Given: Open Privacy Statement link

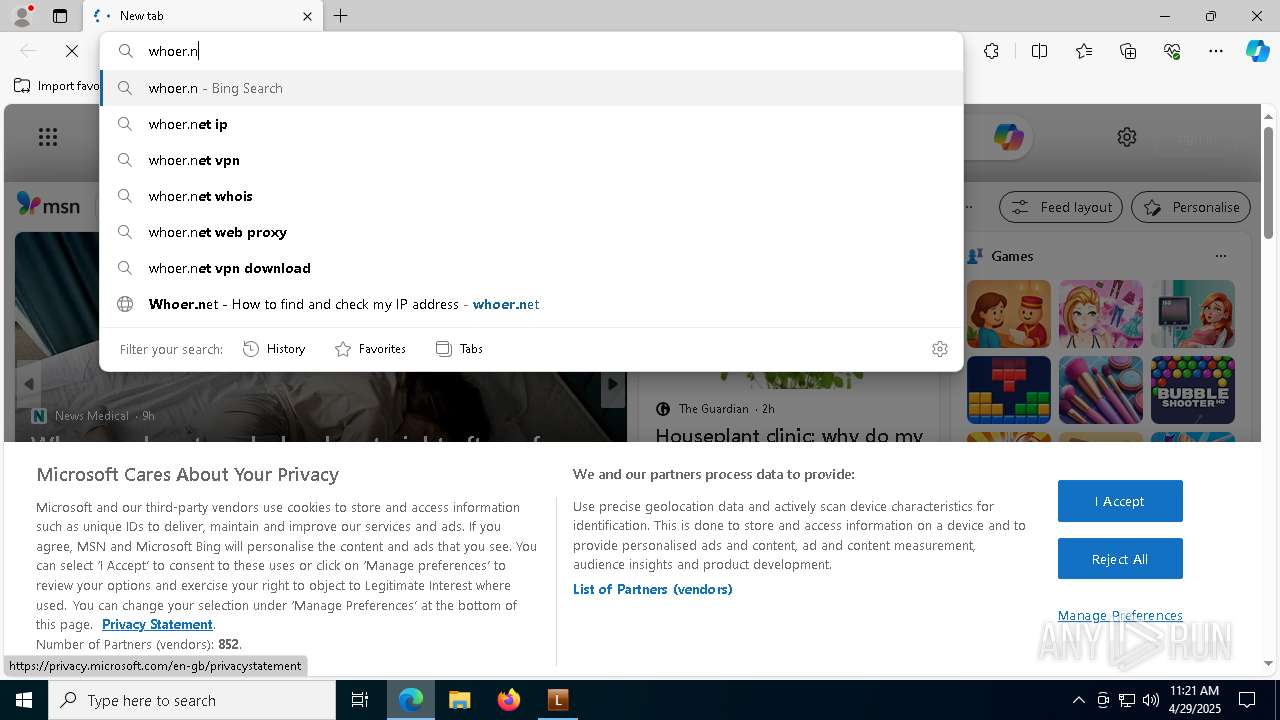Looking at the screenshot, I should coord(157,624).
